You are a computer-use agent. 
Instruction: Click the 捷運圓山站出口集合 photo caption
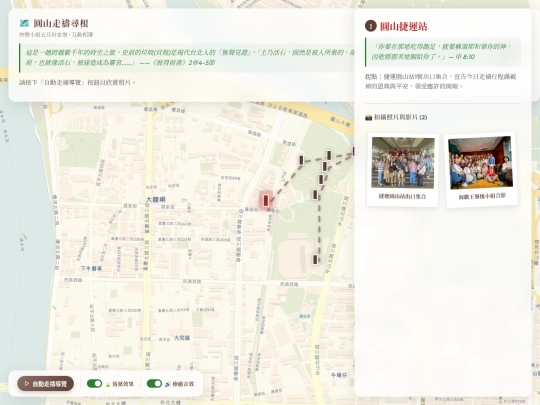[402, 196]
